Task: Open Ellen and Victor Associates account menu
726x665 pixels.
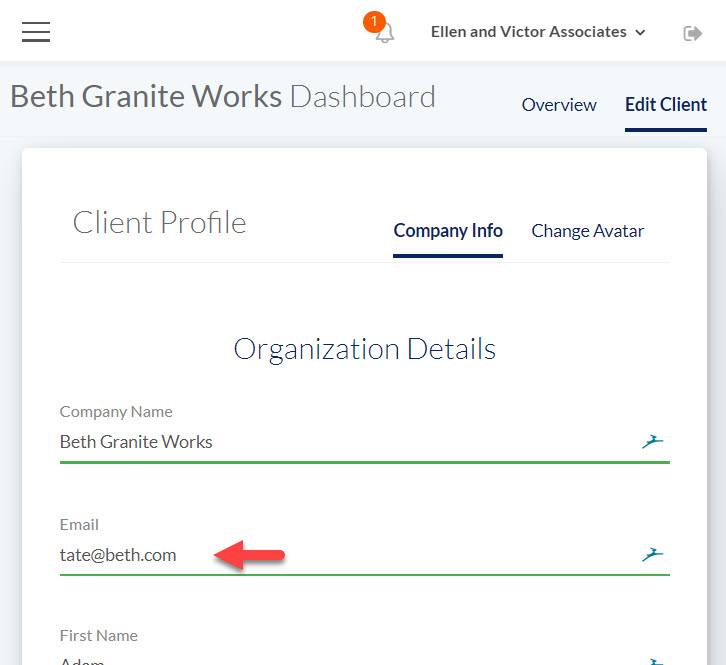Action: [x=528, y=32]
